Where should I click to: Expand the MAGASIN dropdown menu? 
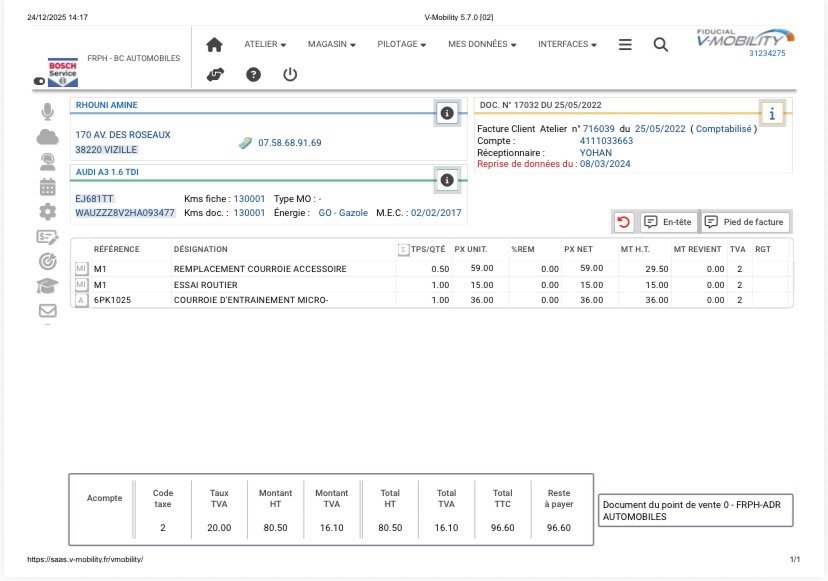coord(331,45)
